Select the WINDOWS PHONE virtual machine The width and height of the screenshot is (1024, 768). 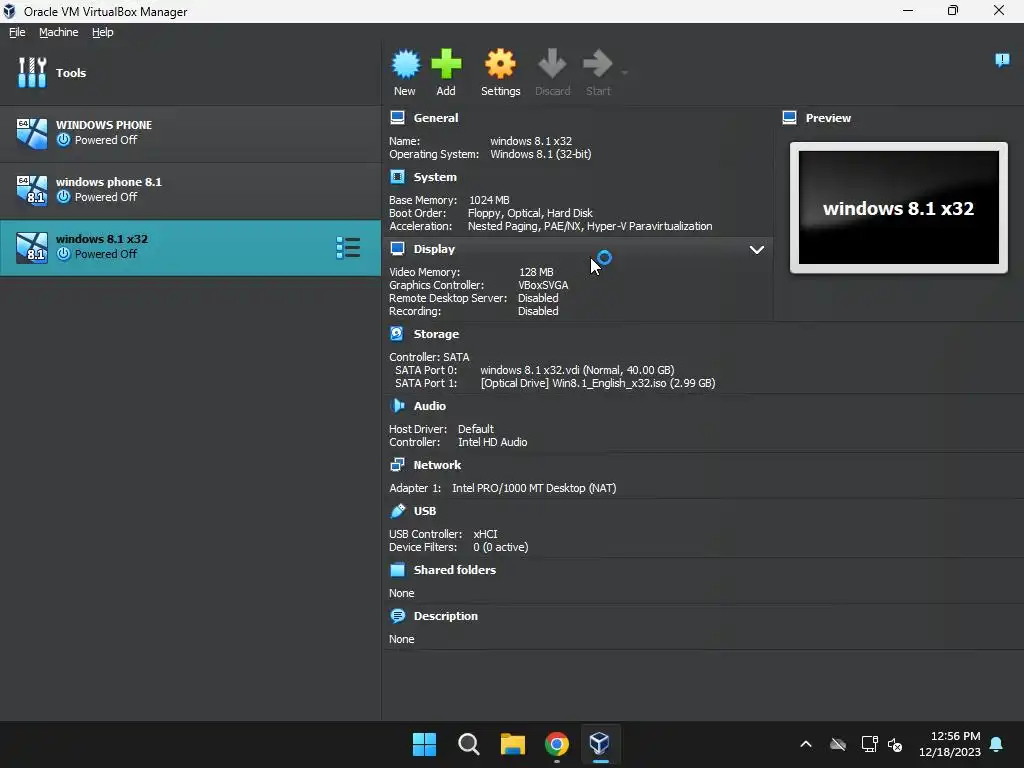(x=190, y=133)
